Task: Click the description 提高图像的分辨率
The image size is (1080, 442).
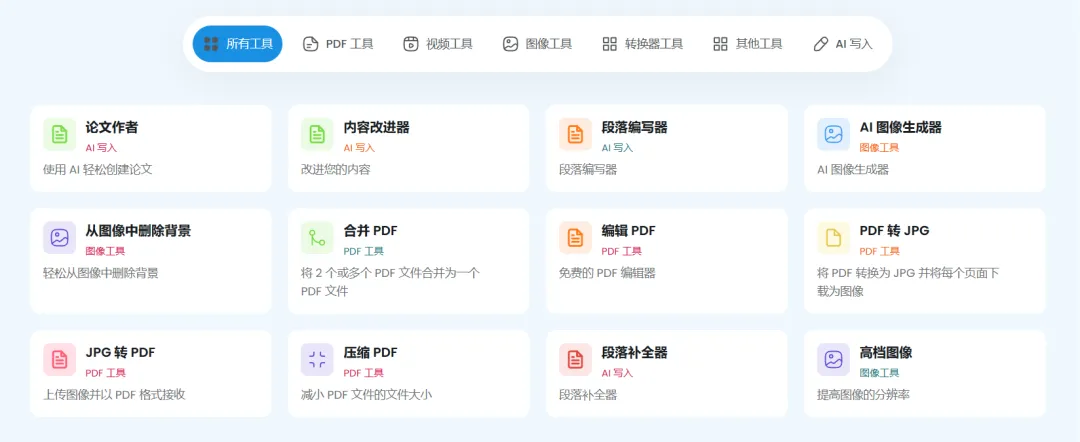Action: pos(865,394)
